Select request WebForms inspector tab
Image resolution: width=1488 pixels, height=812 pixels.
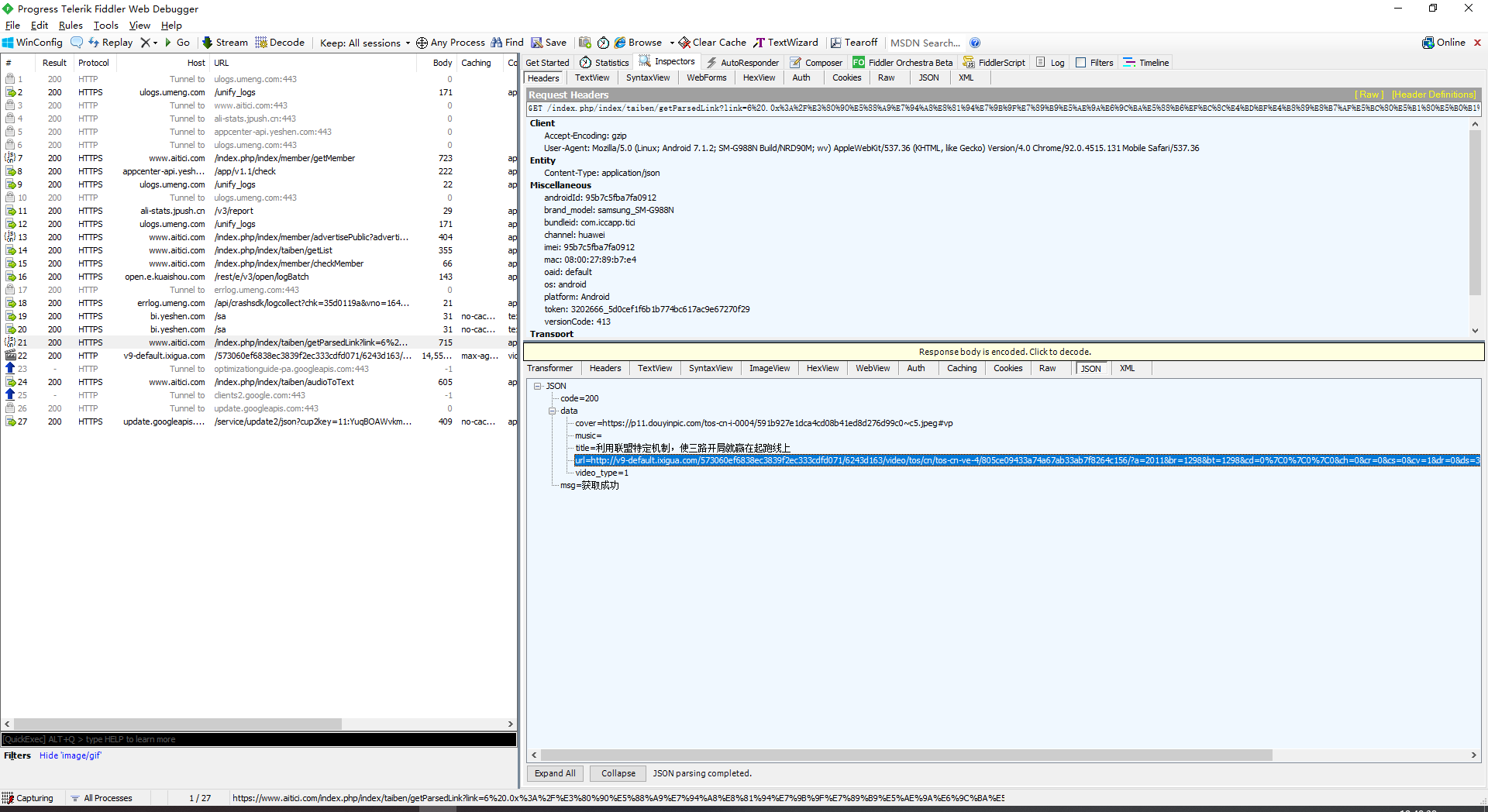click(706, 77)
